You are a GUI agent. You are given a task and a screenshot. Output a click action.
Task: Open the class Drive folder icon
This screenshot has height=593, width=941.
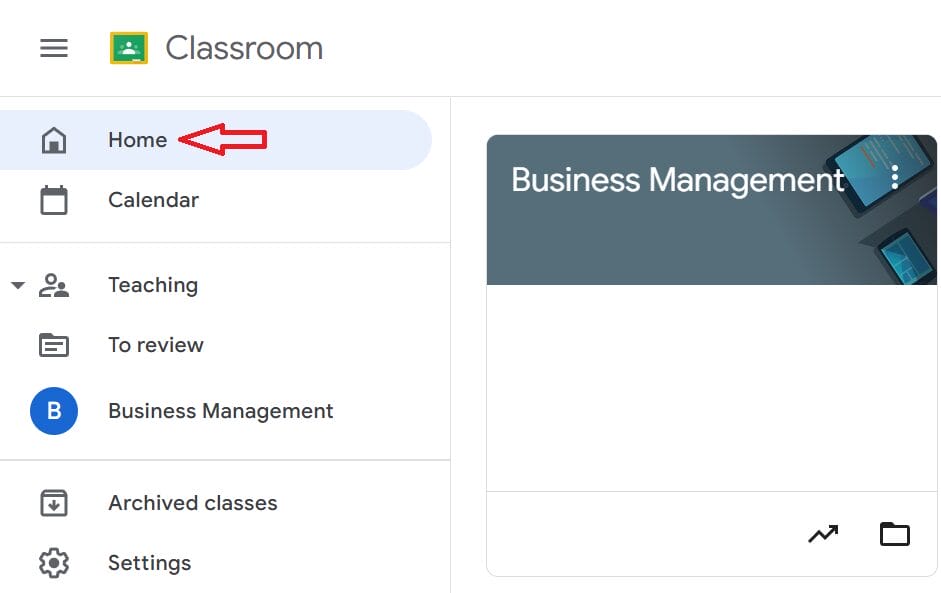point(895,534)
